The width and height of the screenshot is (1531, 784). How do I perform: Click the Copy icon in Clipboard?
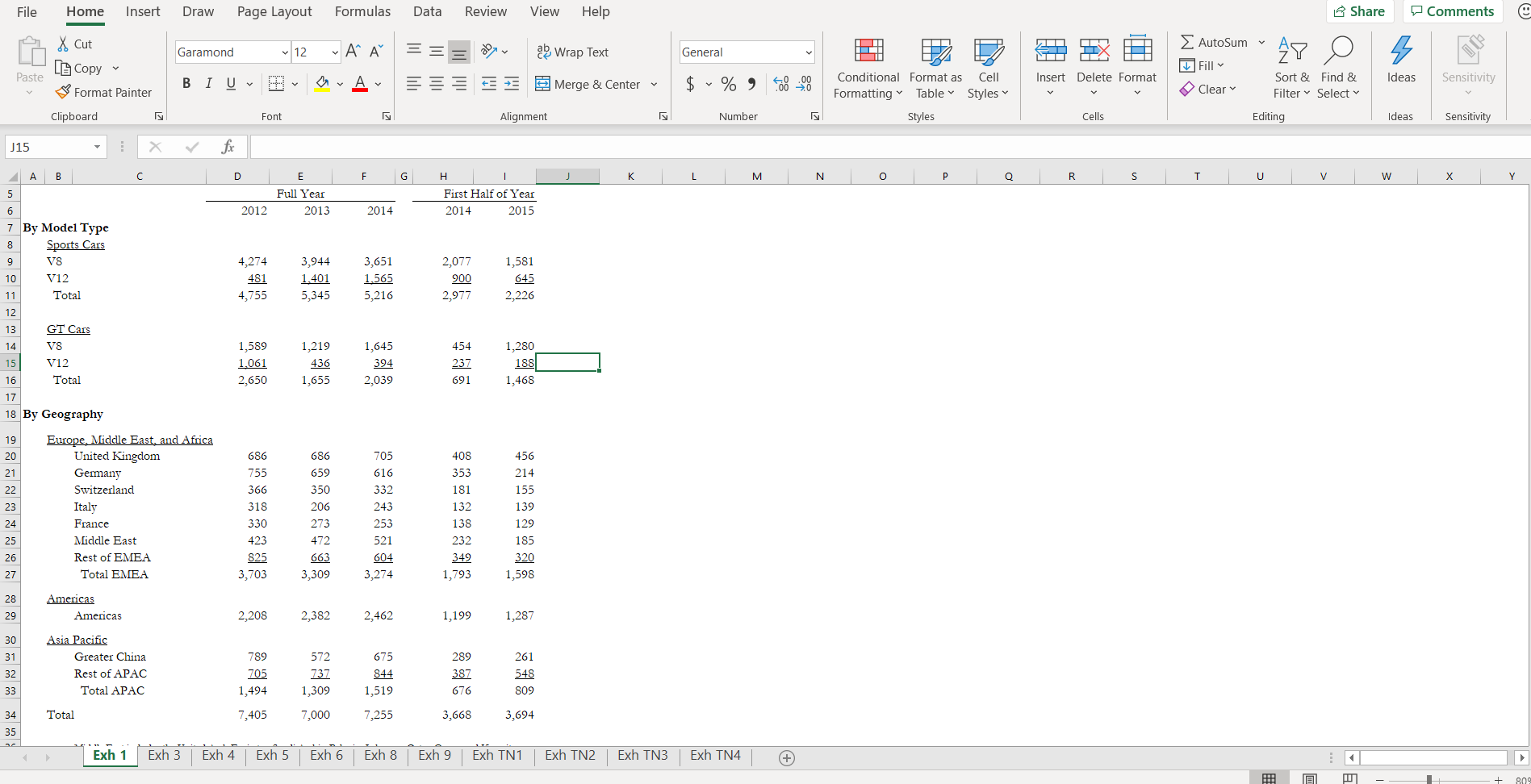(63, 68)
